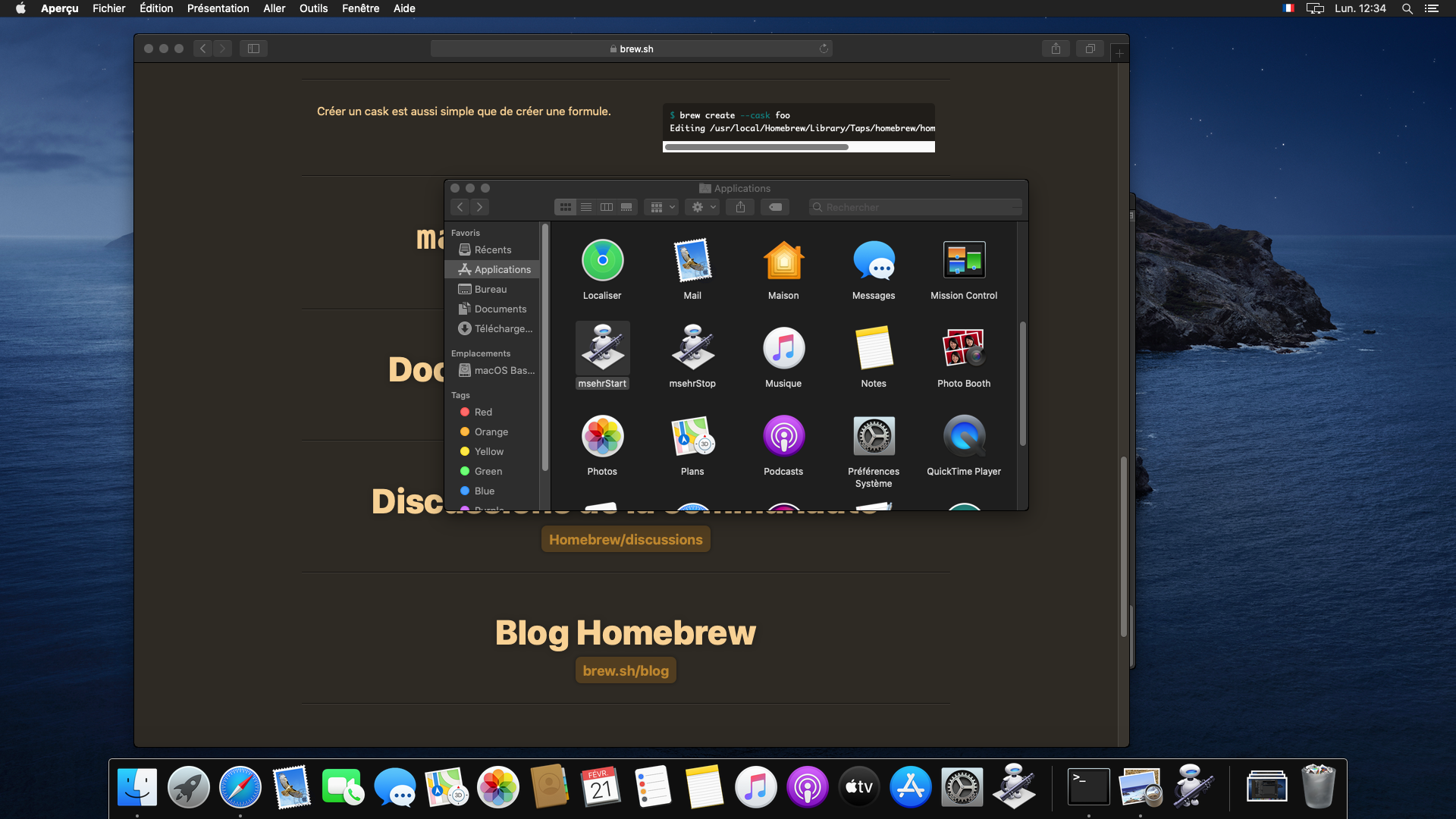Select the Red tag
Image resolution: width=1456 pixels, height=819 pixels.
(492, 412)
